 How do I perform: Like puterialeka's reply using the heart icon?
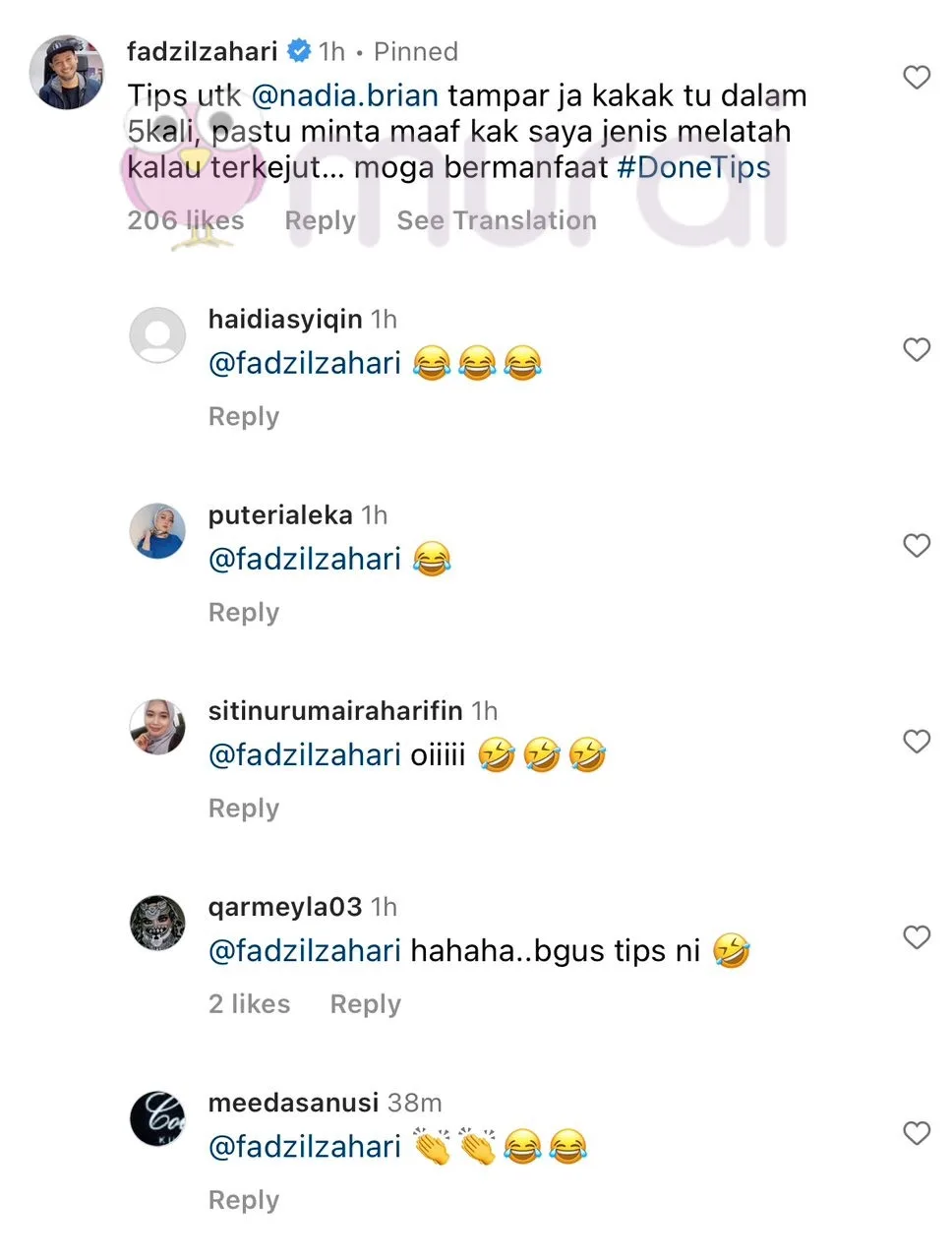[916, 546]
